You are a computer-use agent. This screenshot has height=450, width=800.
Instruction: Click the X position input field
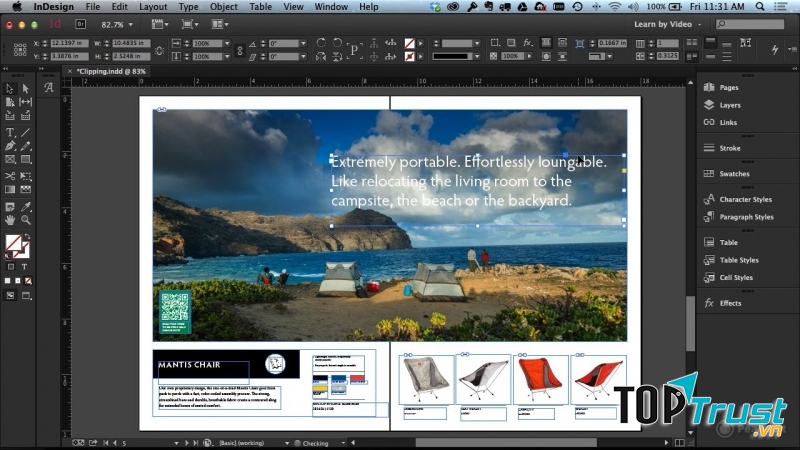pos(69,43)
